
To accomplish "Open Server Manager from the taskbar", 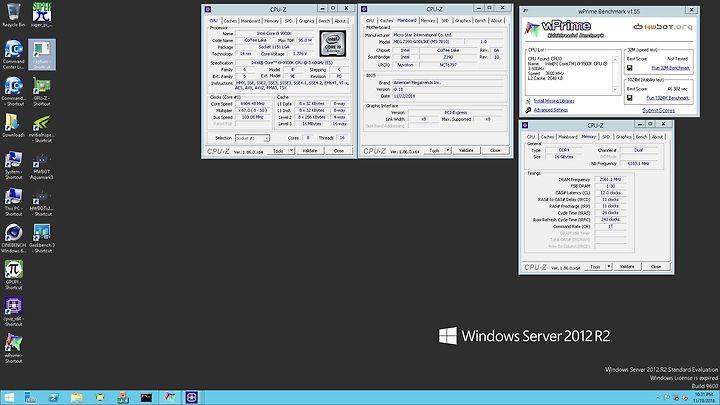I will tap(30, 398).
